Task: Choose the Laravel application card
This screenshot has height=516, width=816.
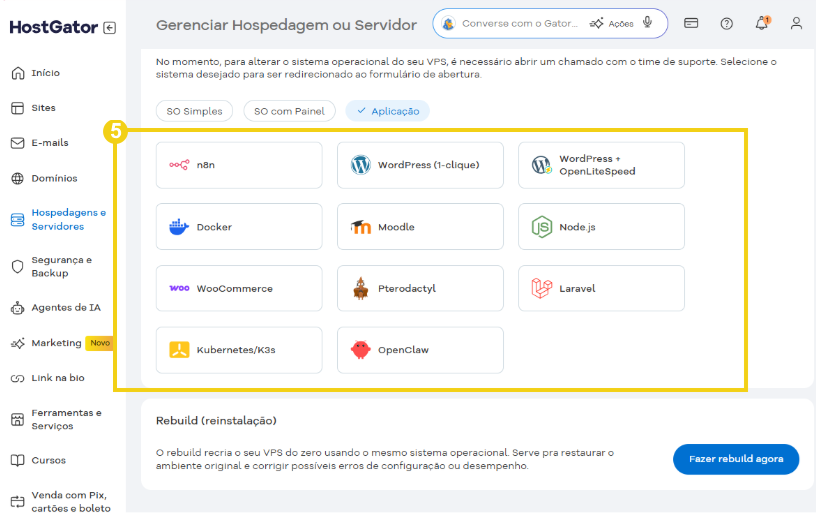Action: (602, 288)
